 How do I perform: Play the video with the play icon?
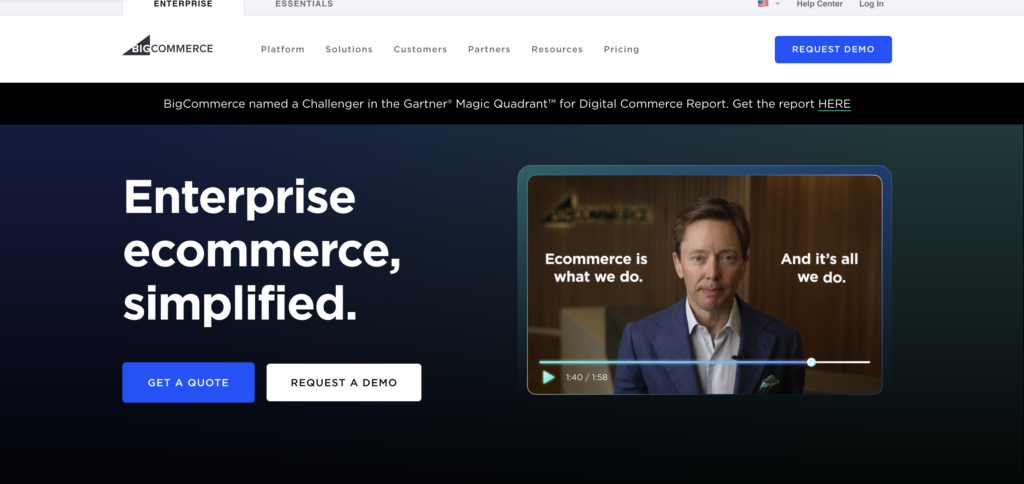549,377
